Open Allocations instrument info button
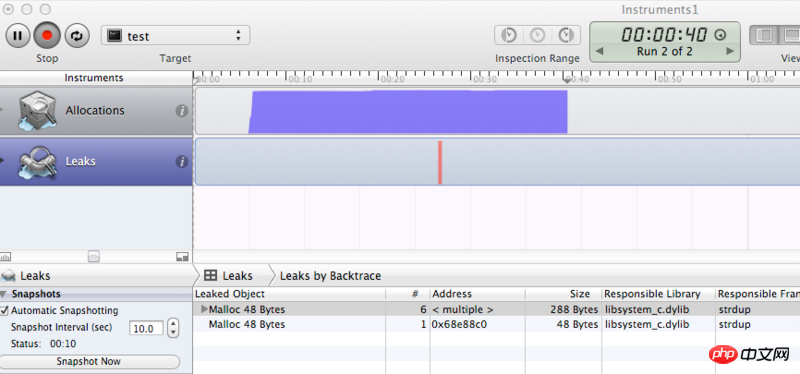The height and width of the screenshot is (374, 800). pos(182,111)
